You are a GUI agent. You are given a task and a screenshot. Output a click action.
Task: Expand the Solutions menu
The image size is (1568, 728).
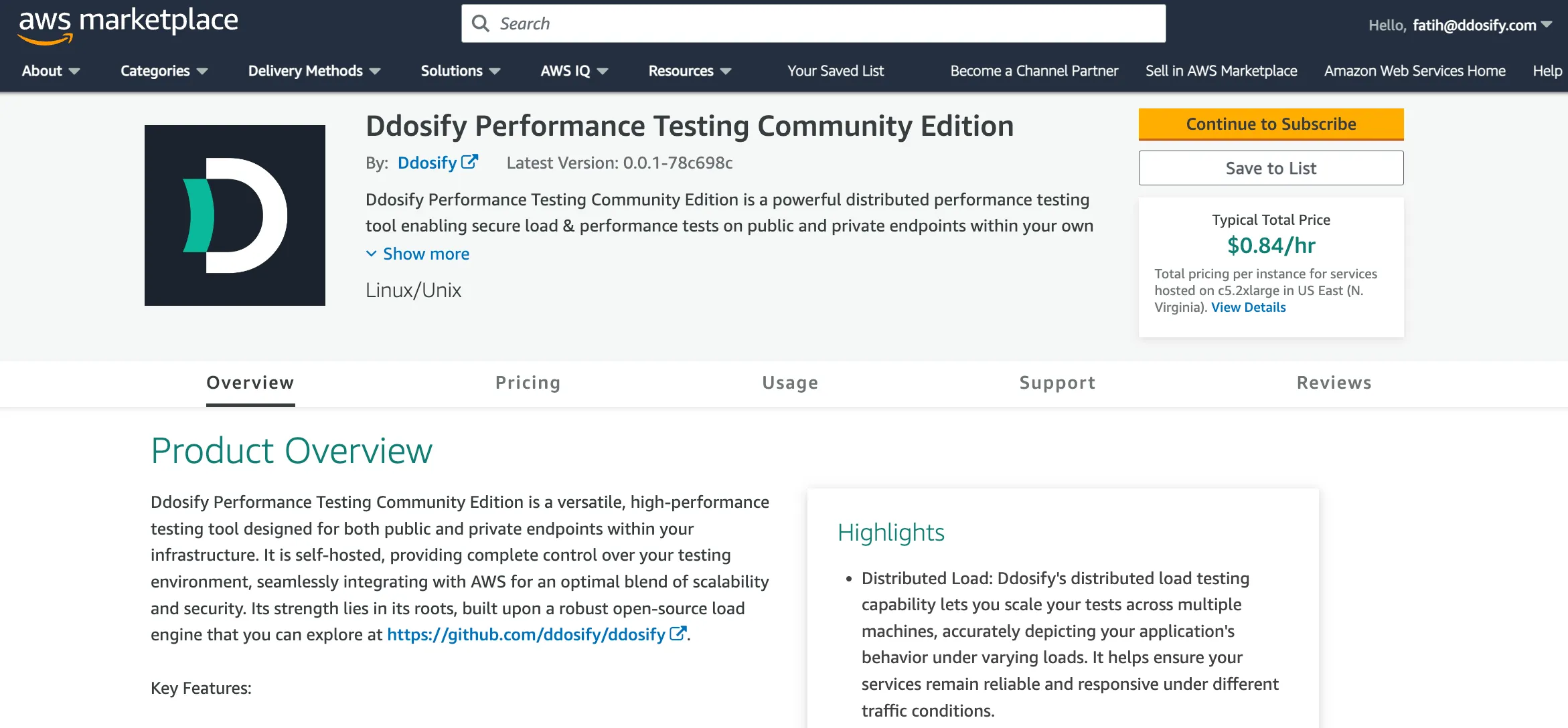(x=461, y=71)
